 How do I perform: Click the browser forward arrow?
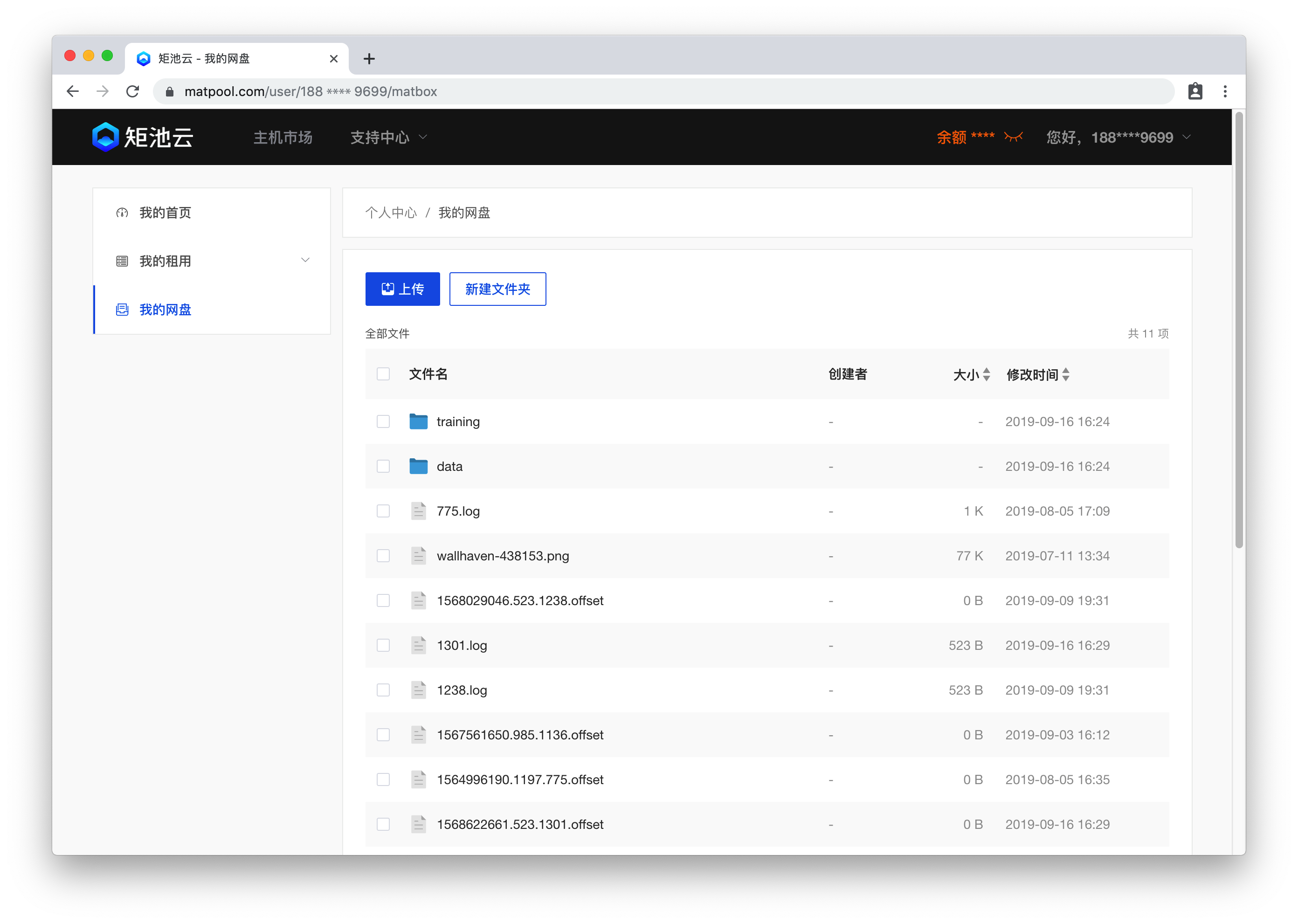click(x=103, y=91)
